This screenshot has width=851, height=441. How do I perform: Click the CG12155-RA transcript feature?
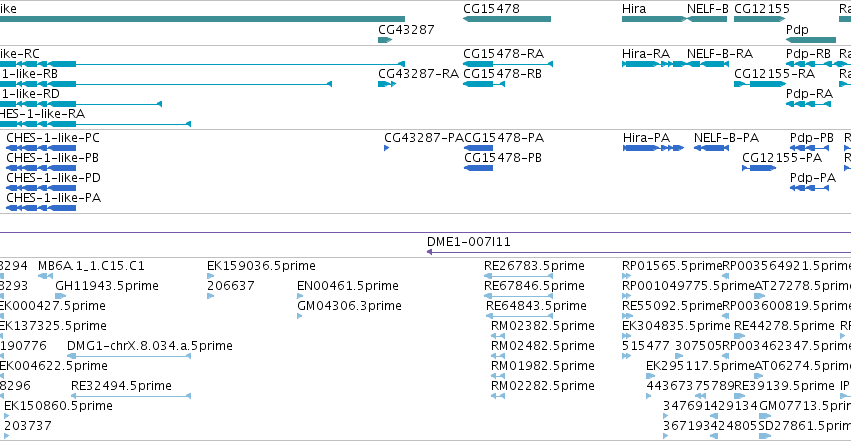click(760, 84)
